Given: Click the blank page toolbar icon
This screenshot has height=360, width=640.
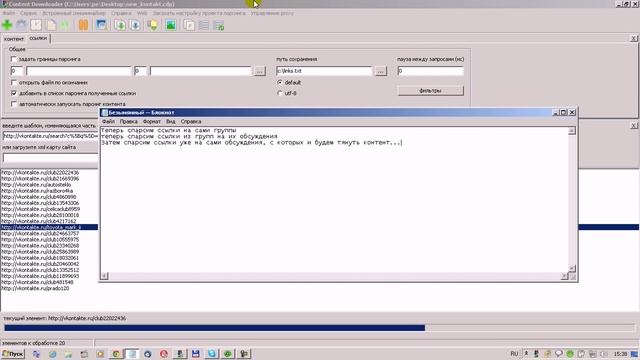Looking at the screenshot, I should pyautogui.click(x=51, y=25).
